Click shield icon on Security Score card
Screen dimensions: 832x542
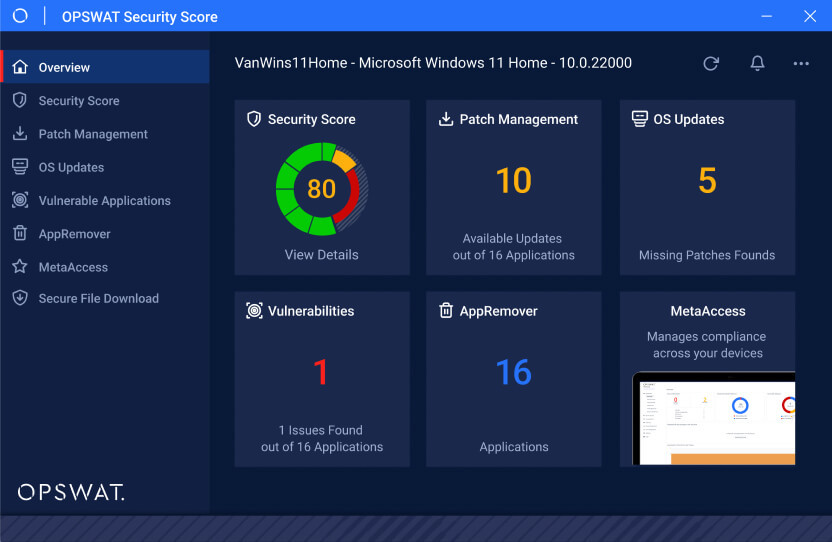254,119
